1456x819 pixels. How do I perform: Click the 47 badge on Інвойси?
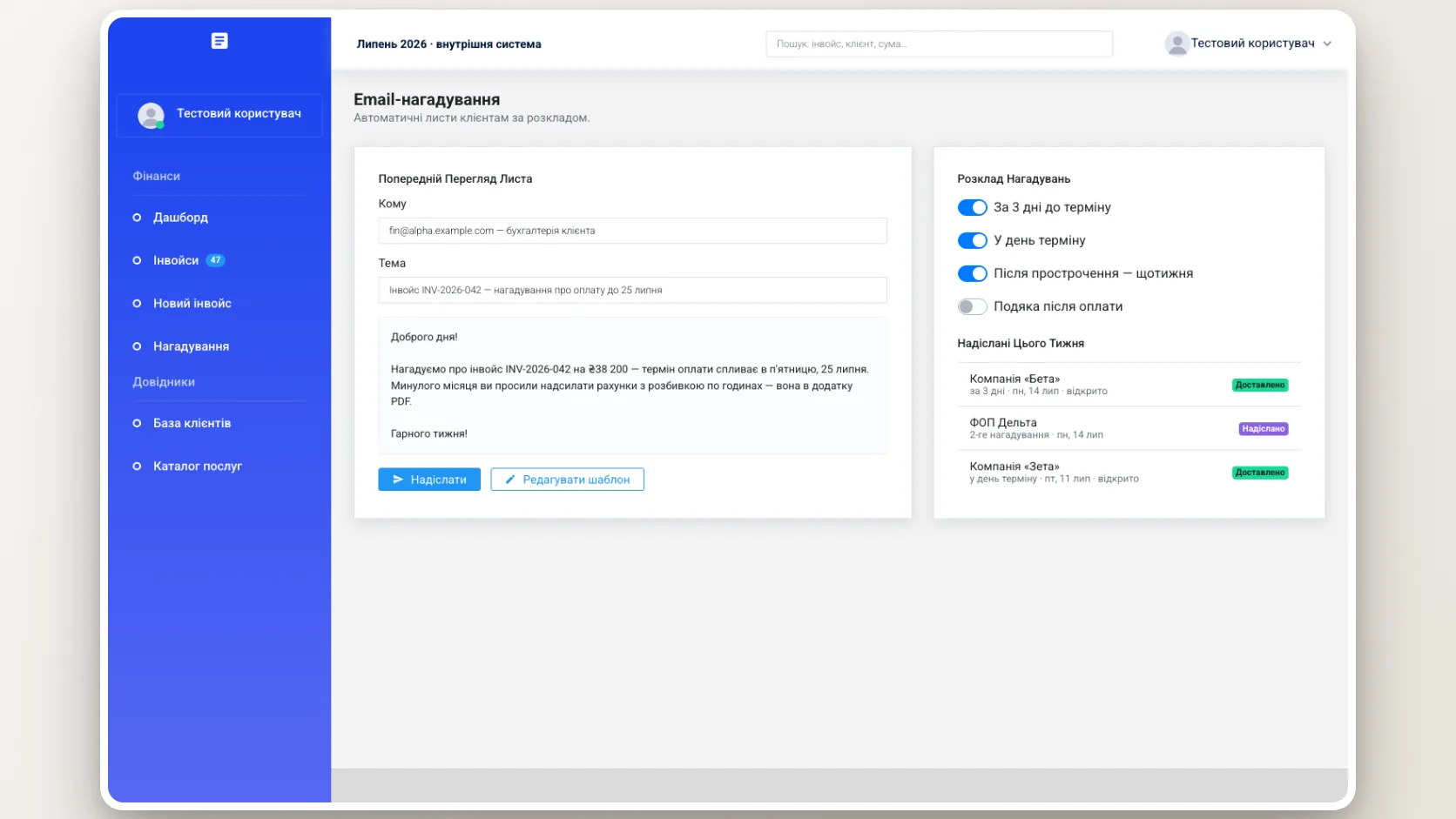point(215,260)
